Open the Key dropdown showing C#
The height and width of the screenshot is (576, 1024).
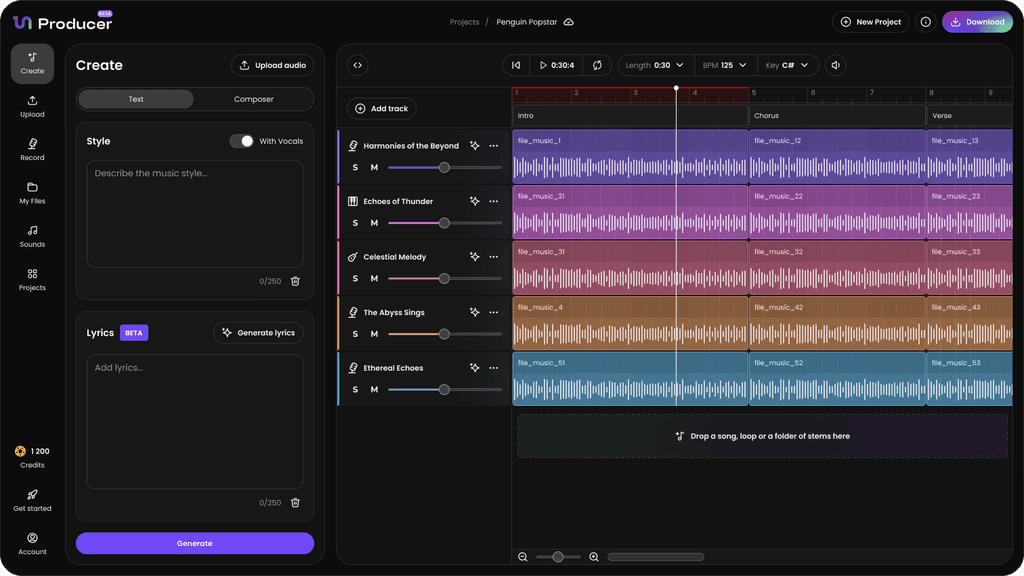coord(789,64)
